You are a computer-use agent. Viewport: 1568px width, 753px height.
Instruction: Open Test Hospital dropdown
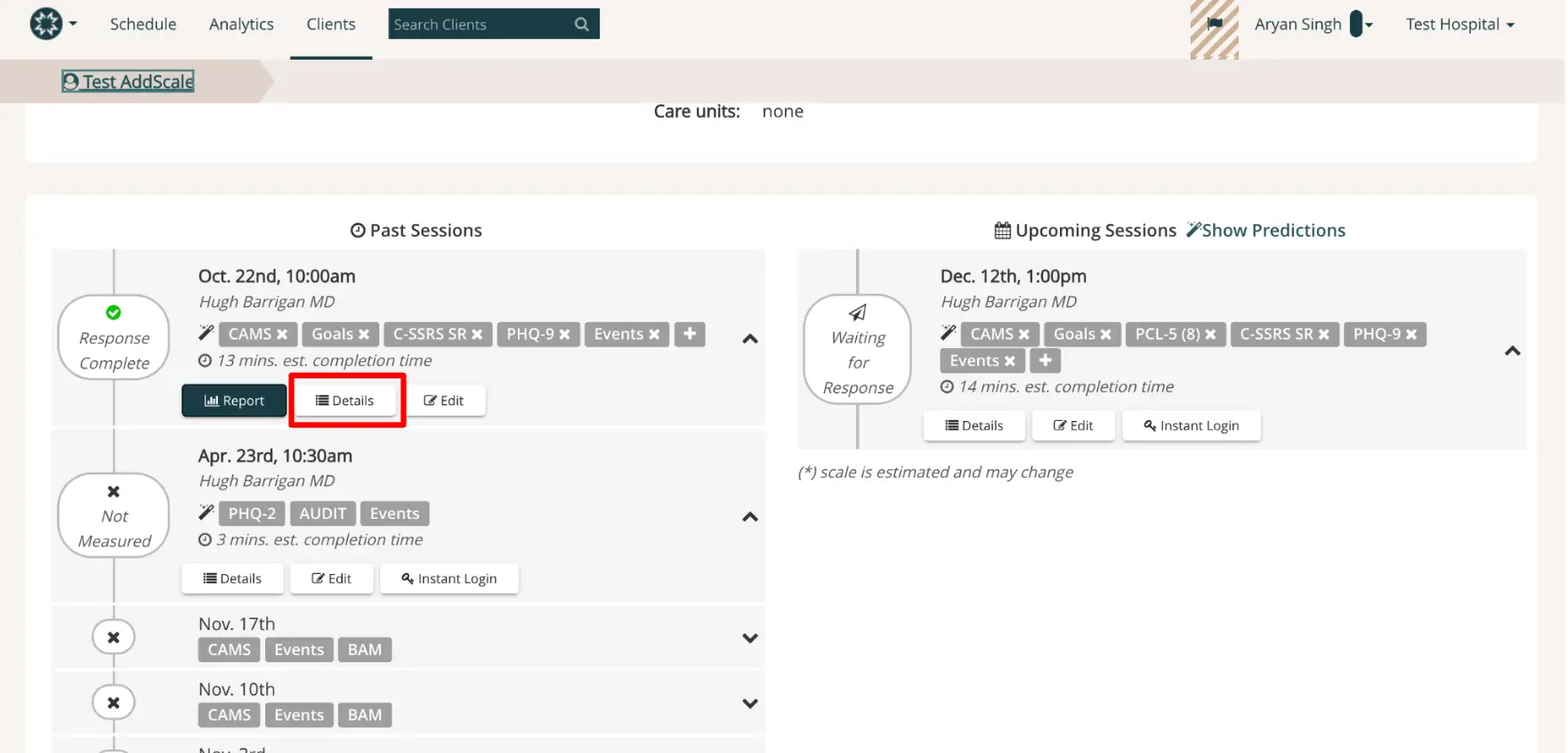1459,24
